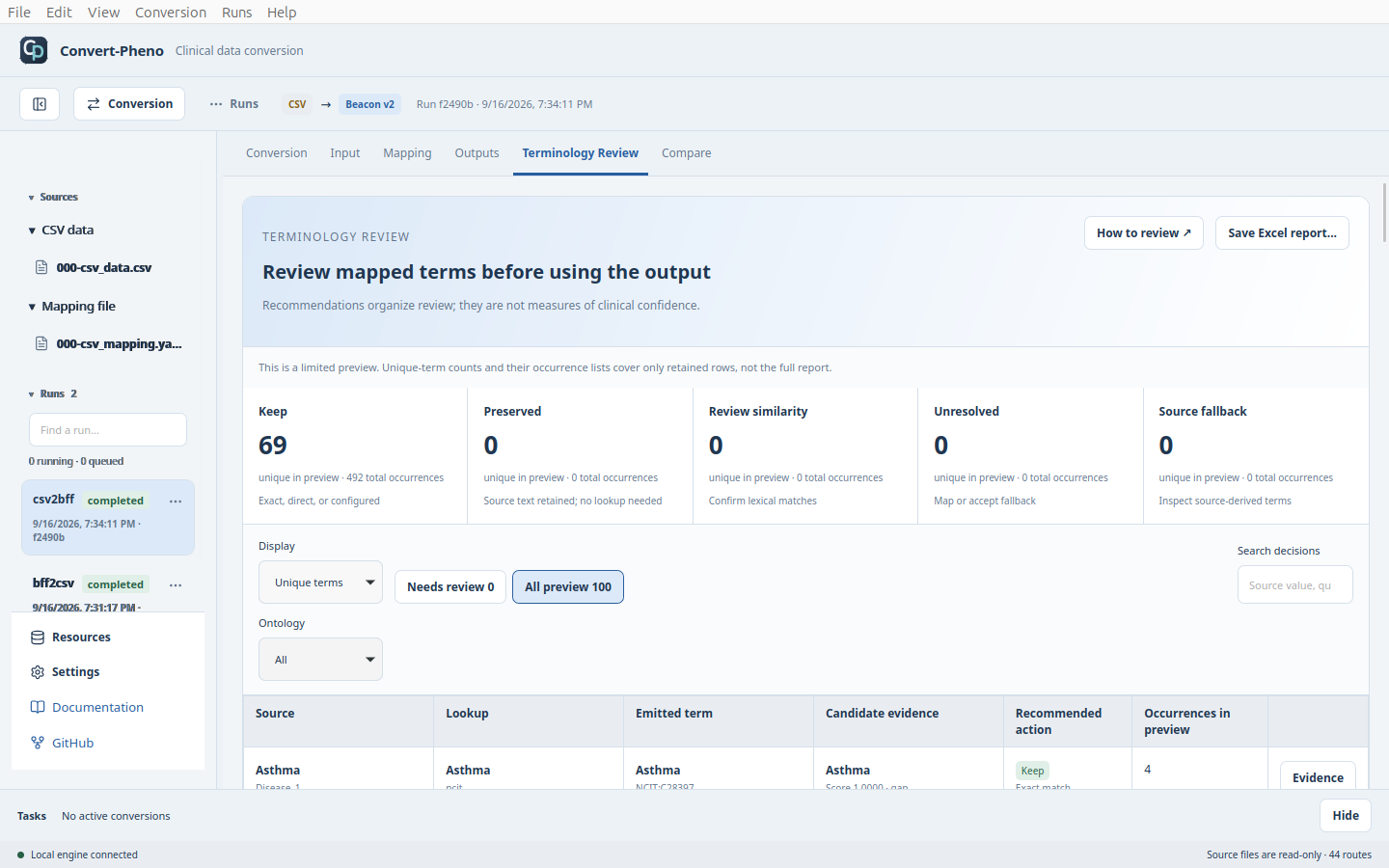
Task: Click the Find a run search field
Action: tap(108, 430)
